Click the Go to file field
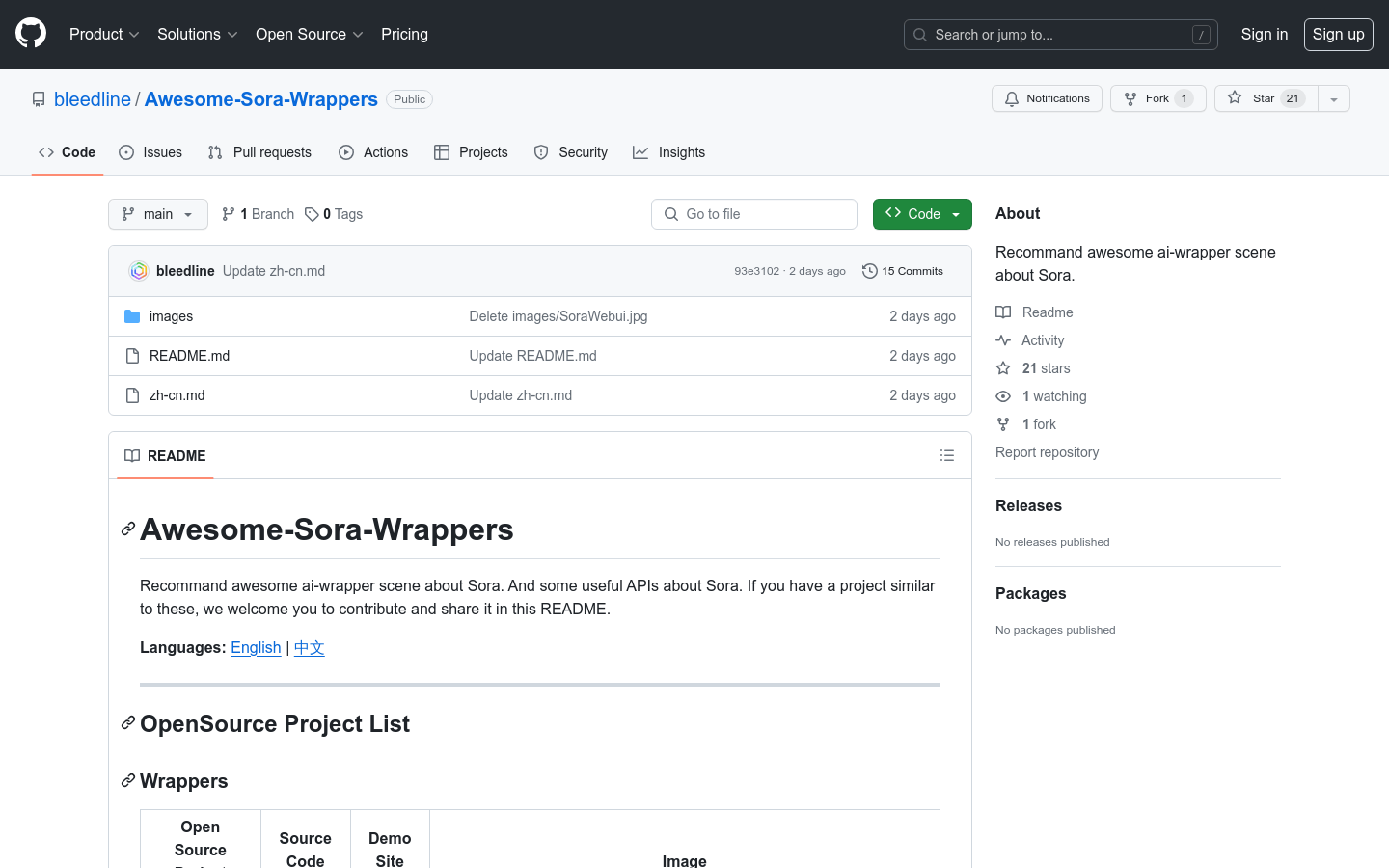This screenshot has height=868, width=1389. 754,214
